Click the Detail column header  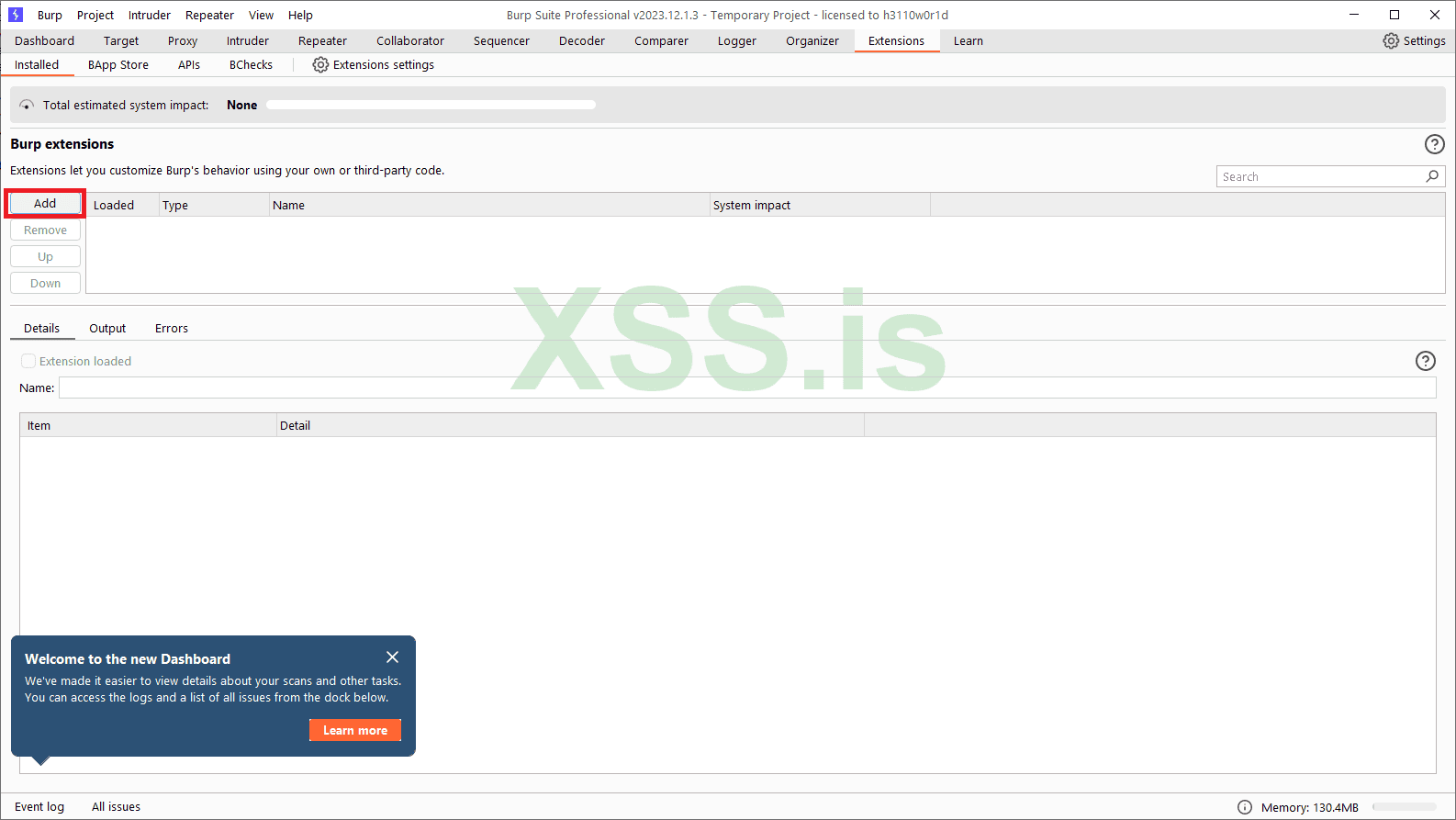point(570,425)
